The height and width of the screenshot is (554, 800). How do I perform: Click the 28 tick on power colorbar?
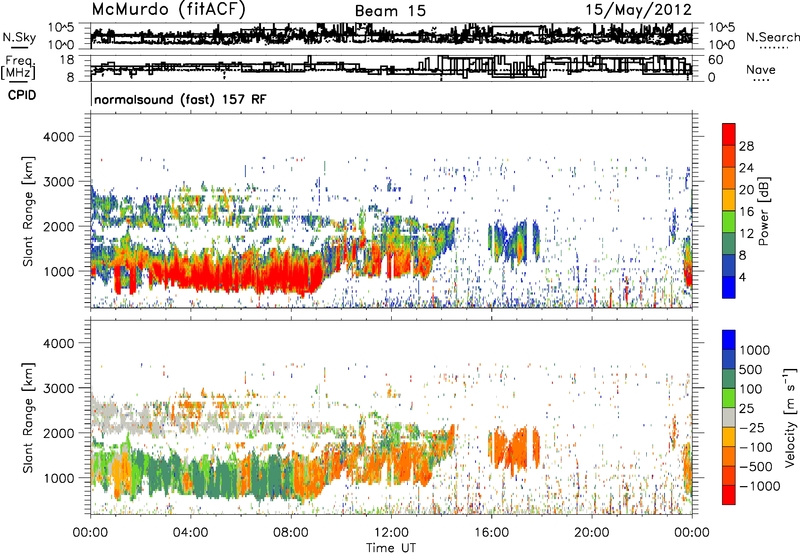click(746, 146)
